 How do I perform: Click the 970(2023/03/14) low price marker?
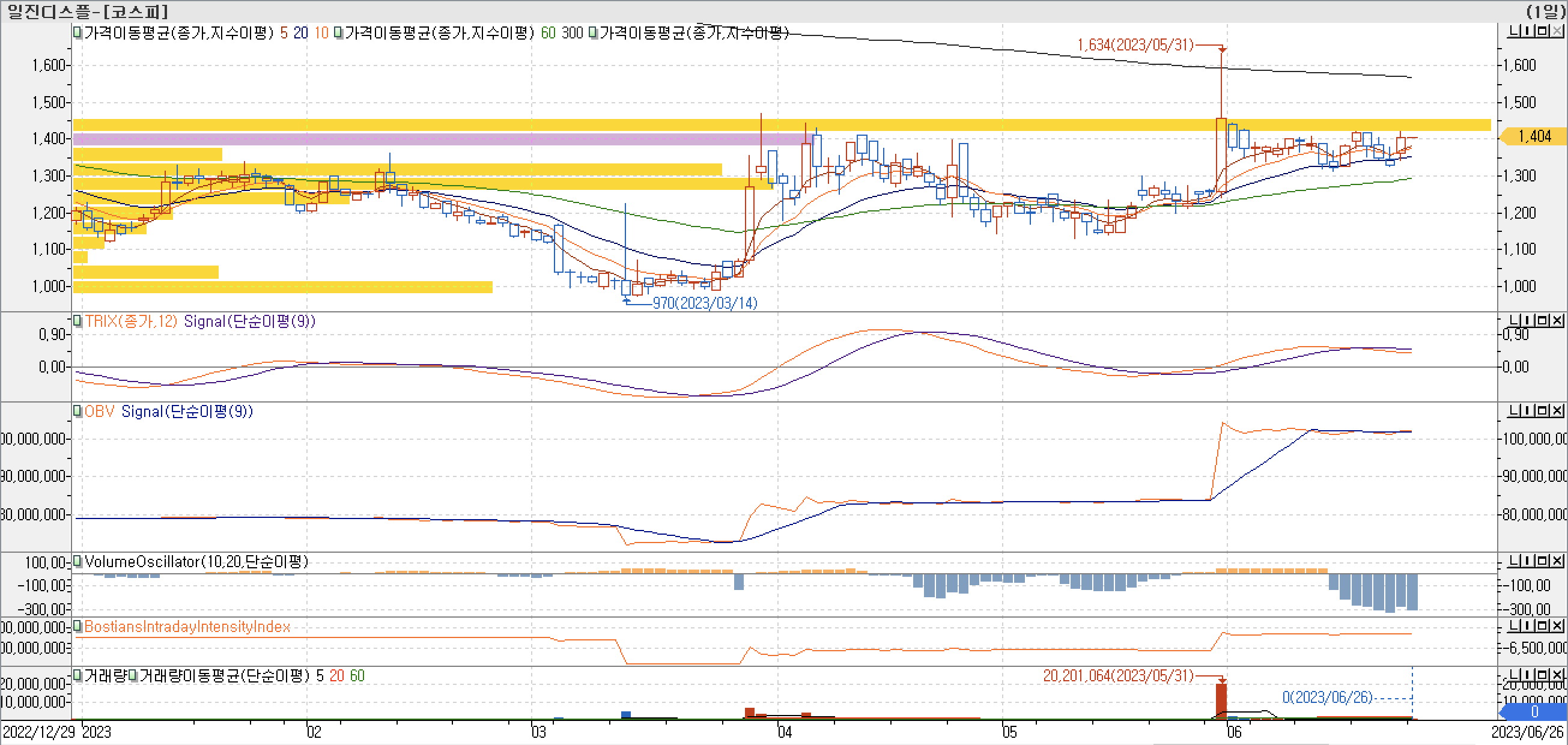[x=705, y=302]
